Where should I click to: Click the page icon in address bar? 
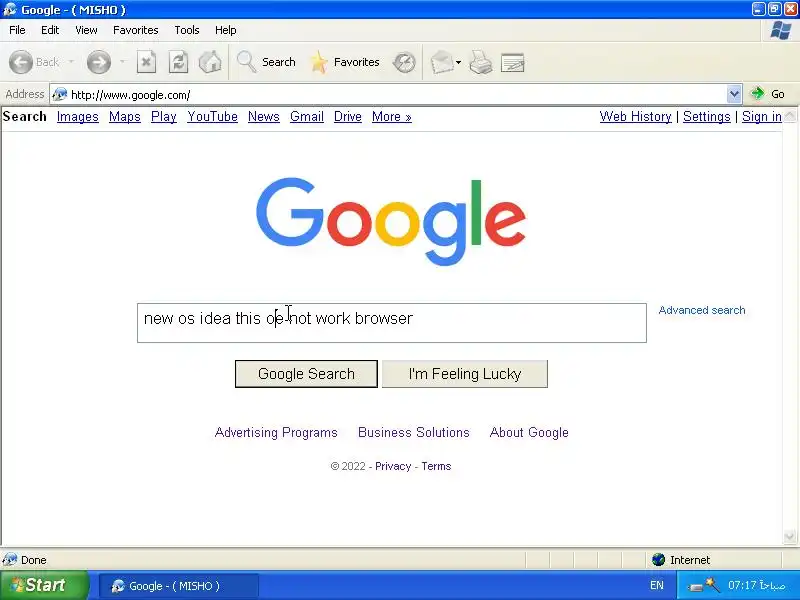[60, 94]
